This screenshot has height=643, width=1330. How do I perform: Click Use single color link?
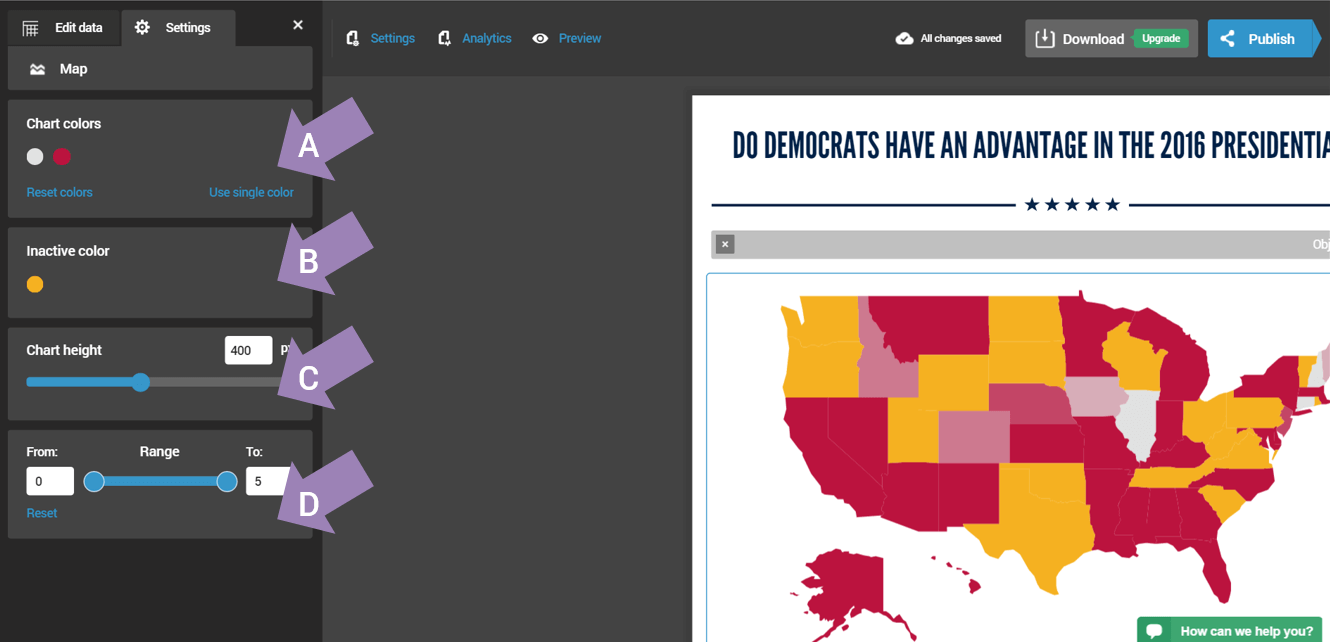(x=251, y=192)
